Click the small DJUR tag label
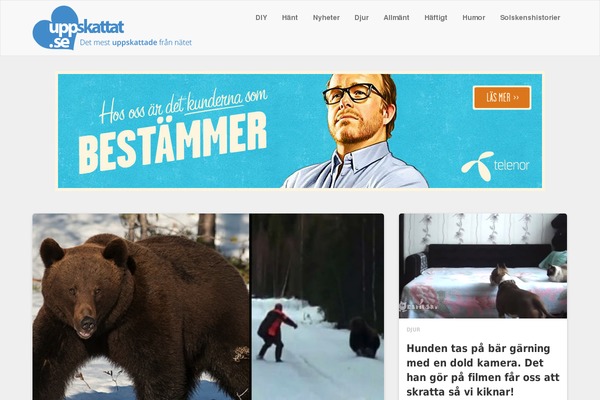Screen dimensions: 600x400 click(413, 330)
